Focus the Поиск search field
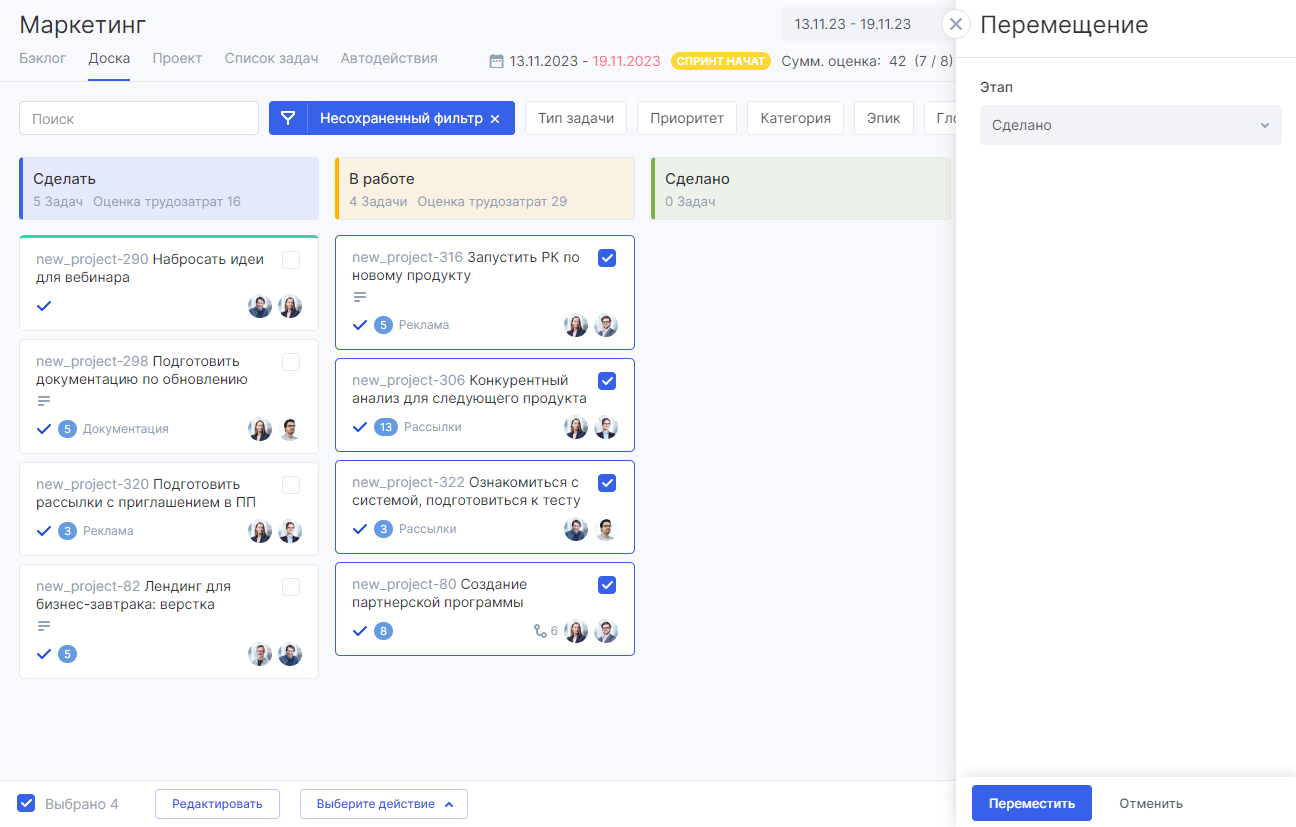 139,118
